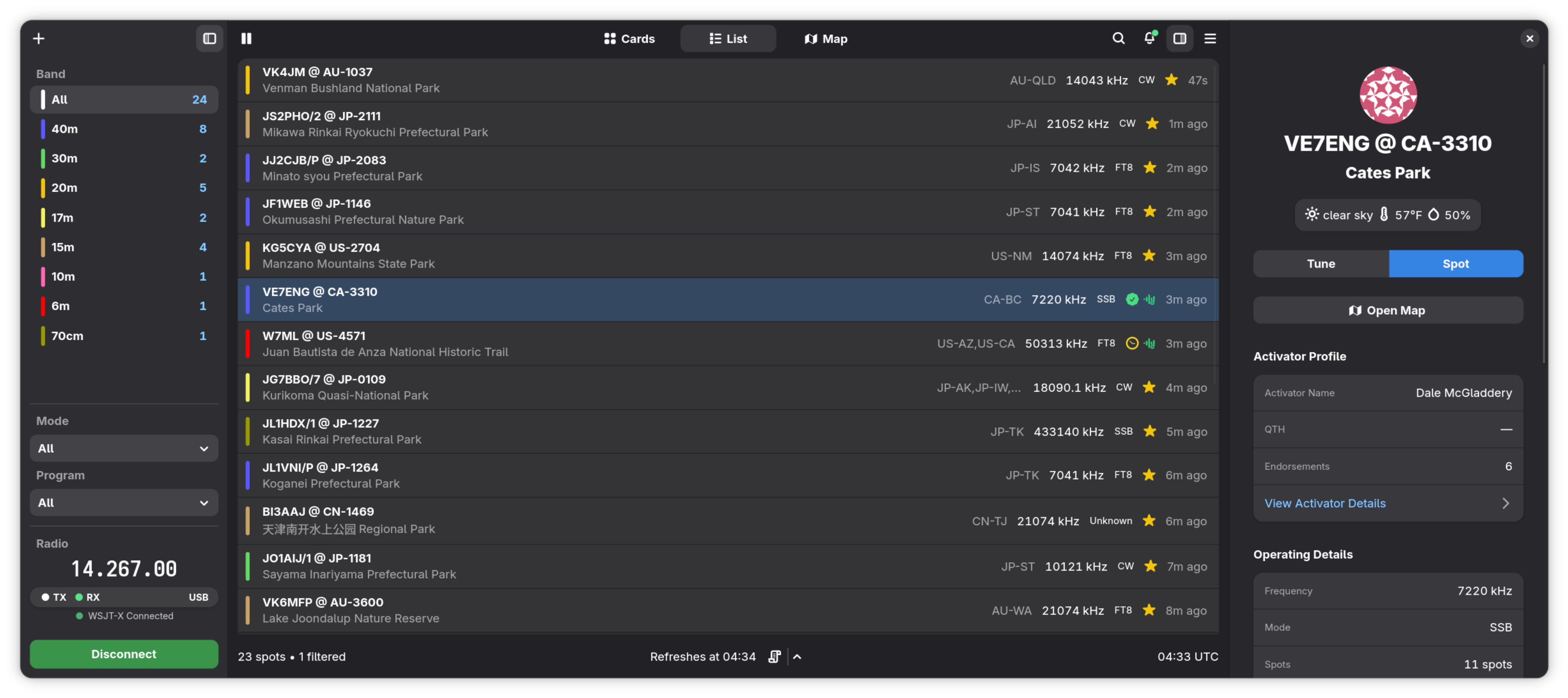Click the star icon on VK4JM row

(x=1170, y=79)
